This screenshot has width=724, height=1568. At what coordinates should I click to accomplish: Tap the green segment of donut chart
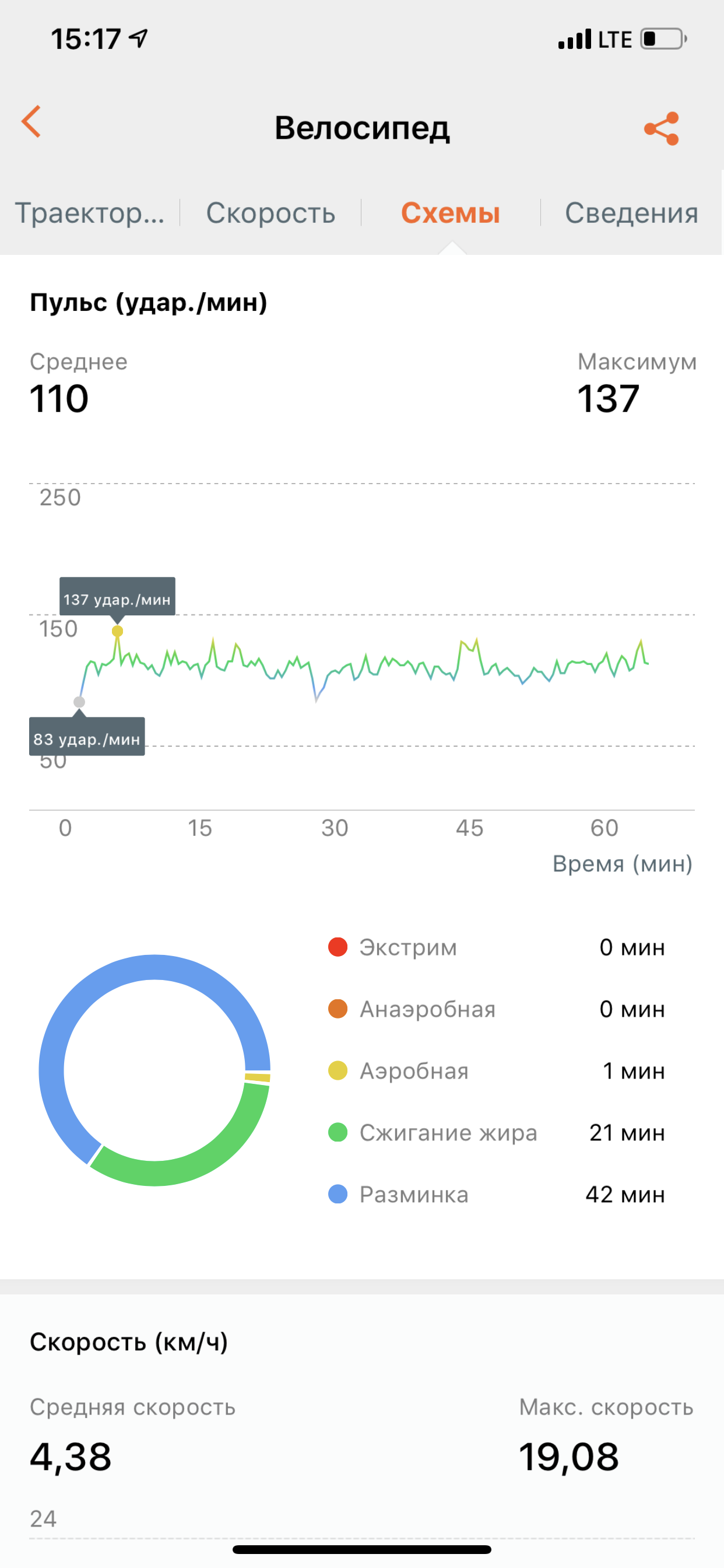(201, 1163)
